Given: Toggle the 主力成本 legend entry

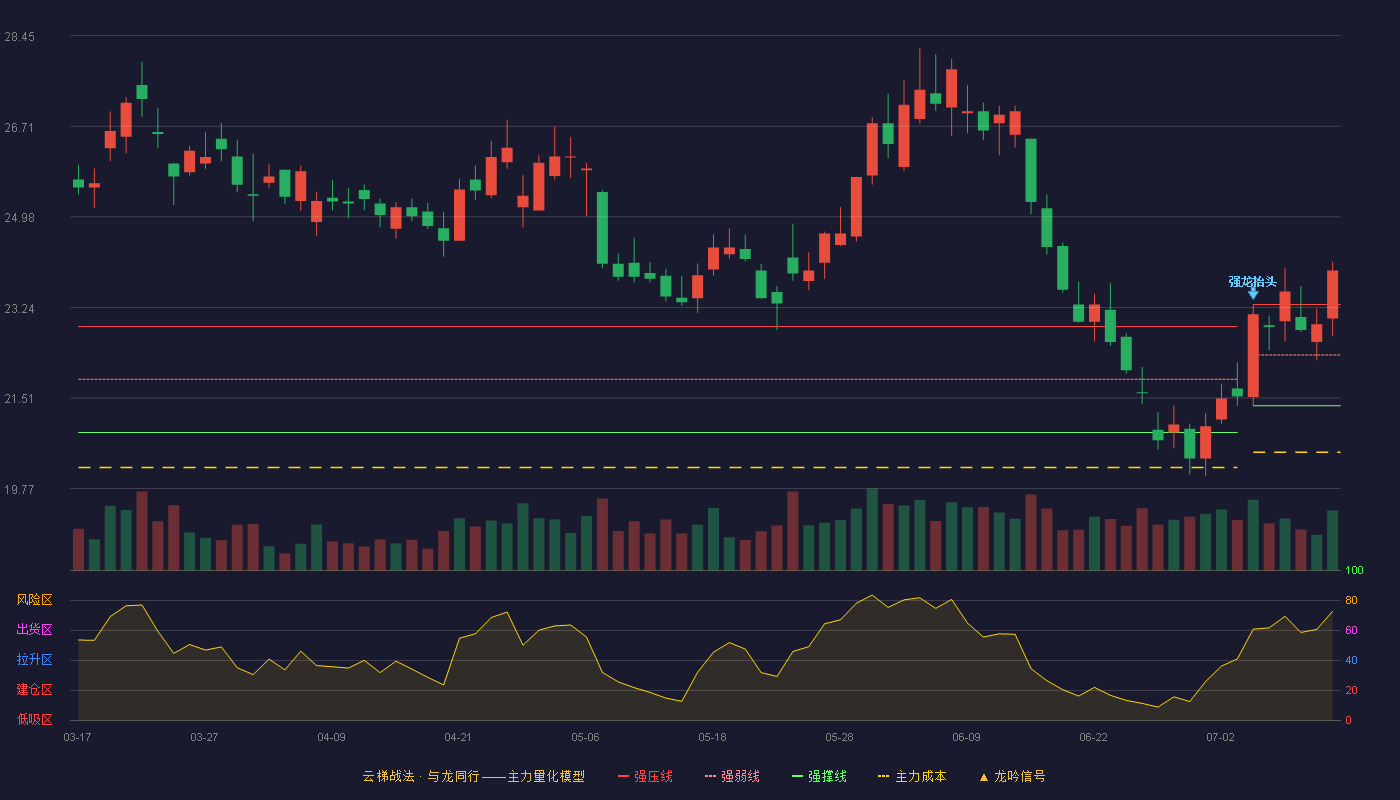Looking at the screenshot, I should coord(912,776).
